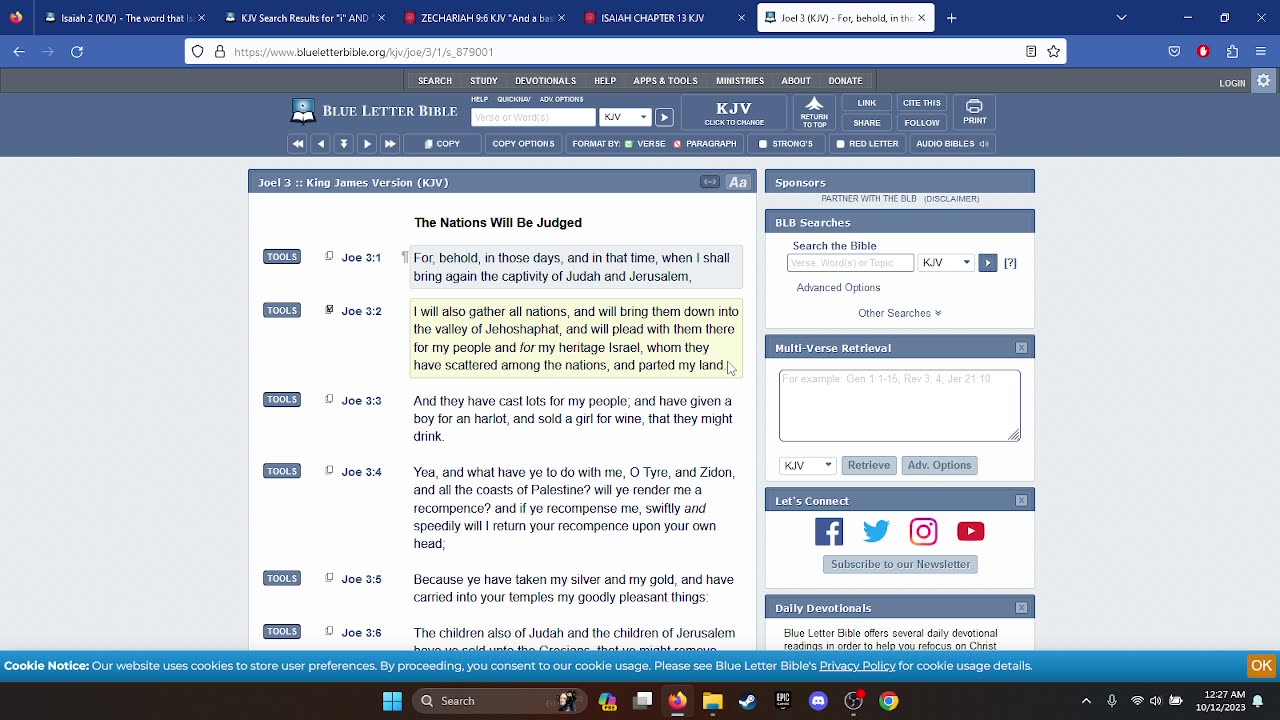Switch to the ISAIAH CHAPTER 13 KJV tab
The image size is (1280, 720).
(x=655, y=18)
